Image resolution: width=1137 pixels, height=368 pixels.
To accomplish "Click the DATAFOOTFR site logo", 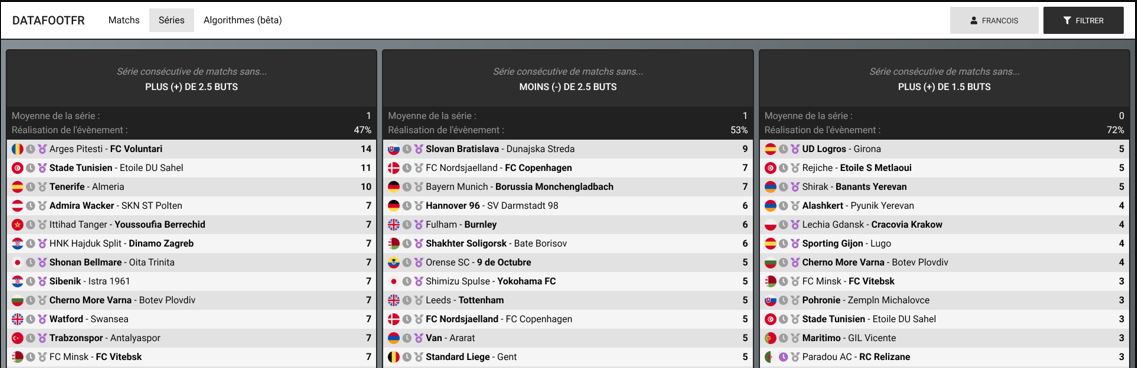I will point(49,20).
